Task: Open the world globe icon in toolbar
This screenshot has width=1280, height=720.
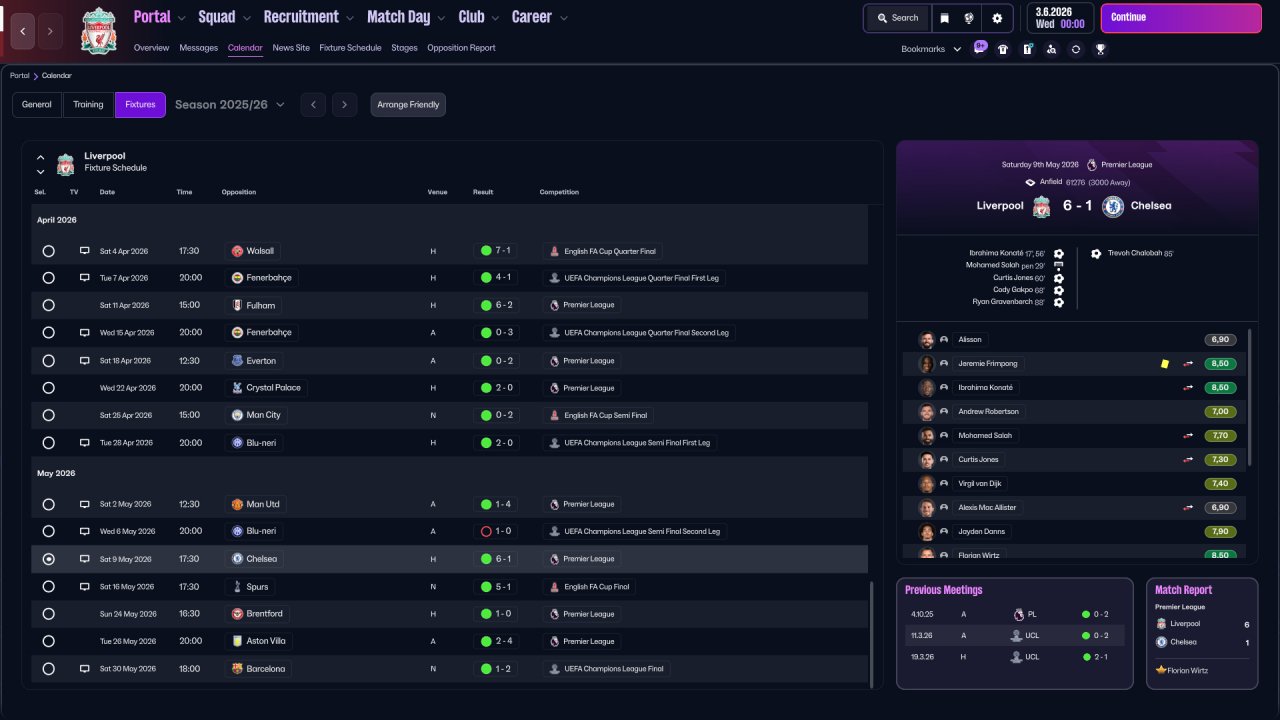Action: (969, 18)
